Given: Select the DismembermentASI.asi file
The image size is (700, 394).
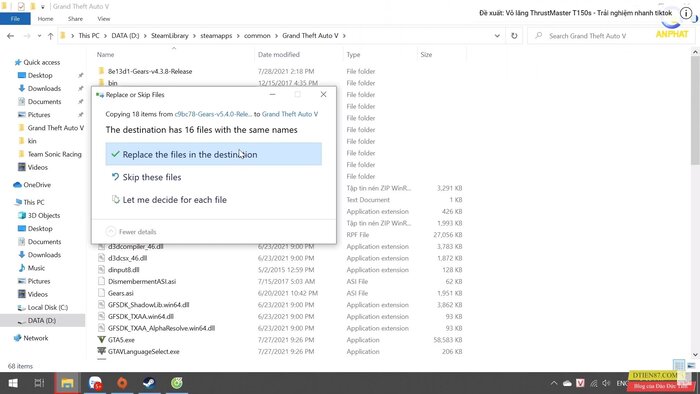Looking at the screenshot, I should coord(142,282).
